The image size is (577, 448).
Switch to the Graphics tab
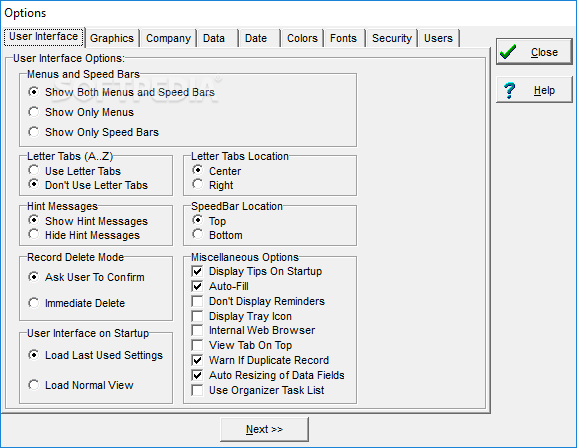pos(112,38)
